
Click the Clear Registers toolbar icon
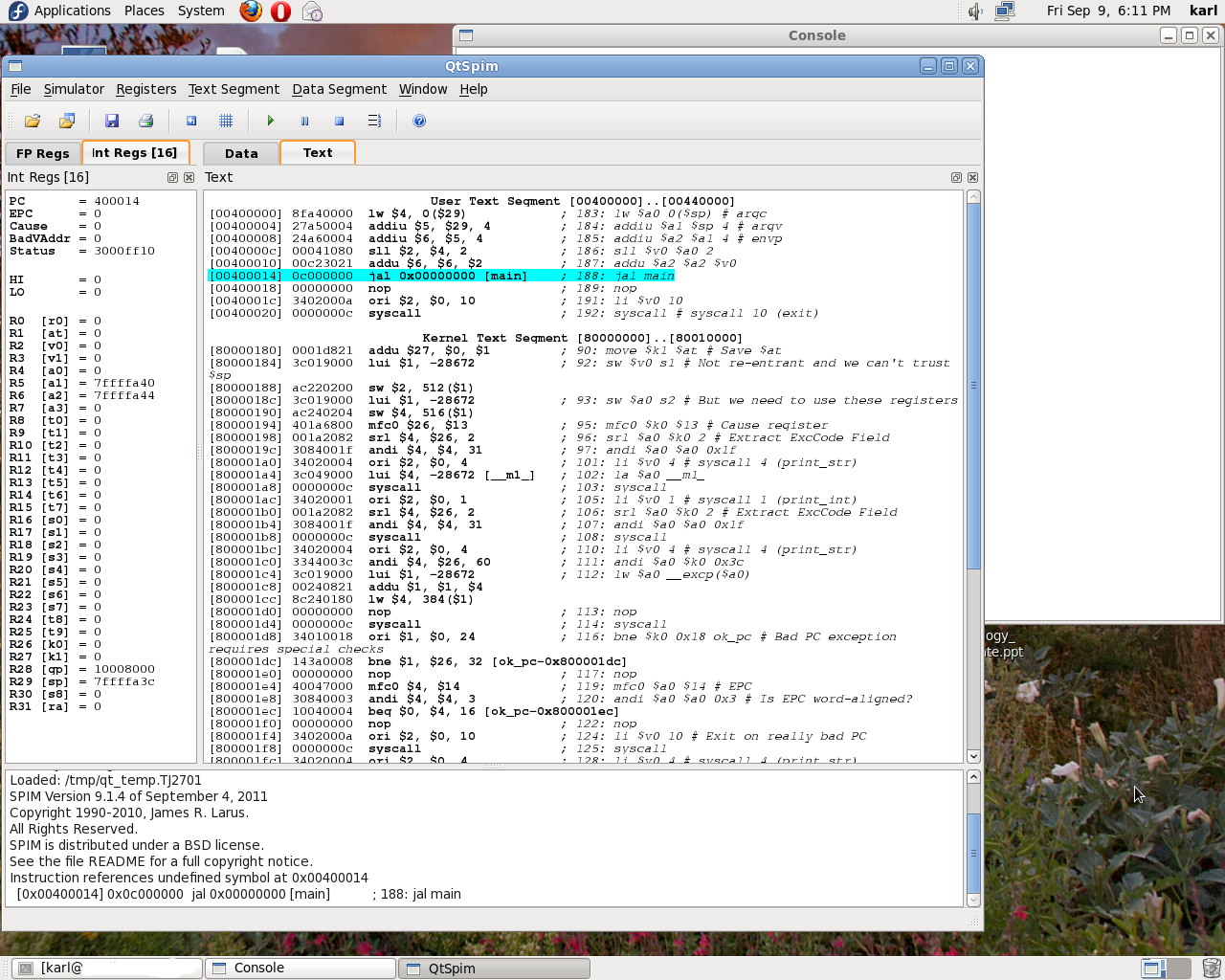coord(191,121)
